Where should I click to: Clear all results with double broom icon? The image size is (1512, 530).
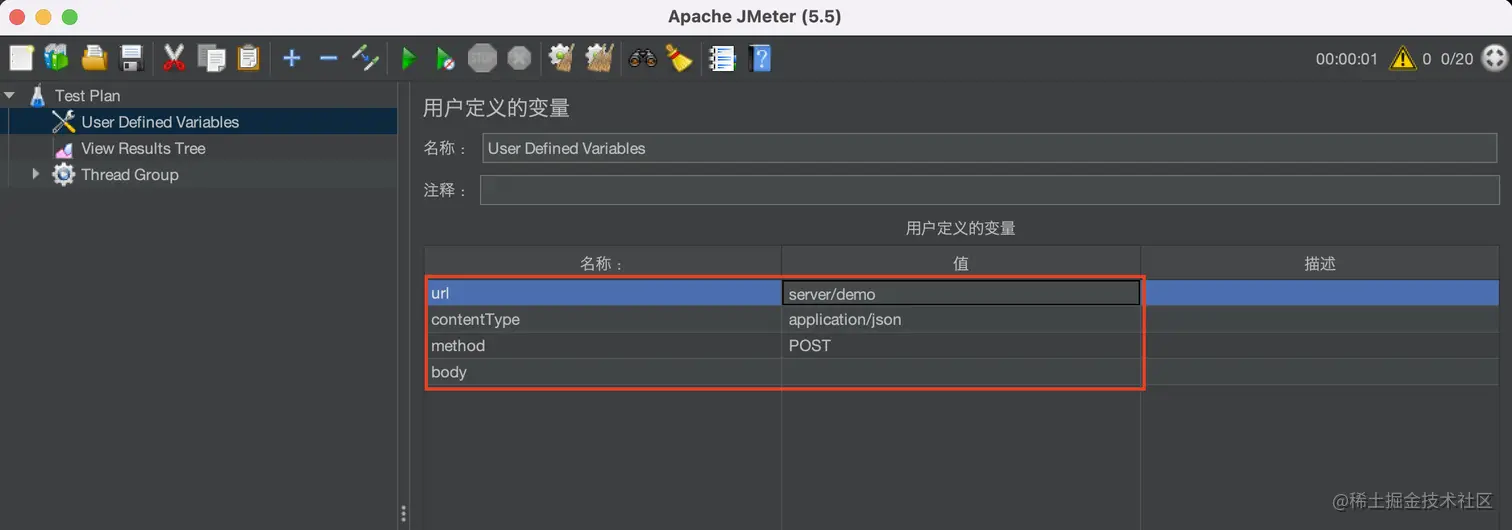[x=599, y=59]
